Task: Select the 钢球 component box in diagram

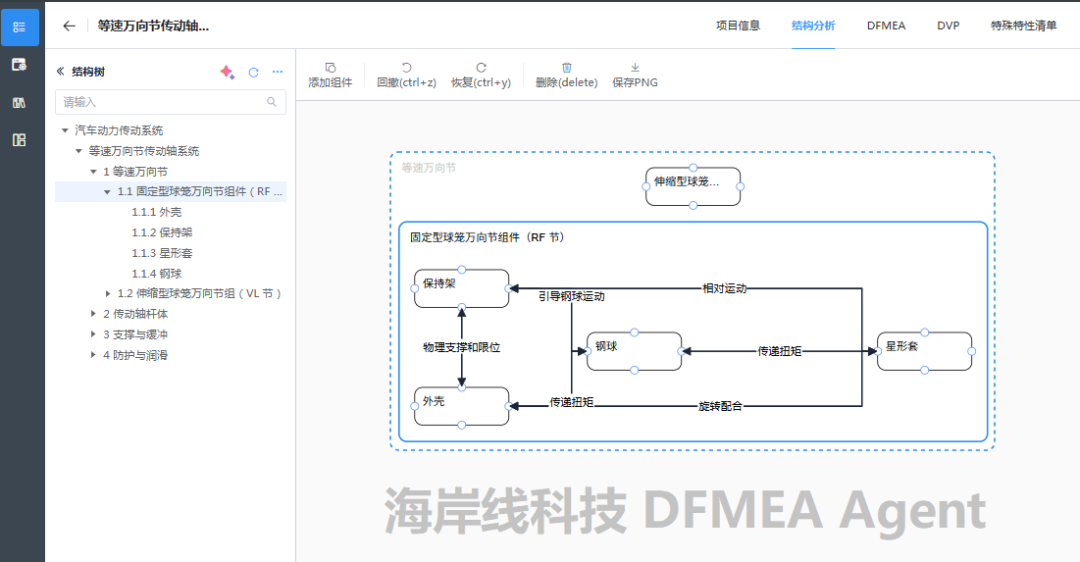Action: tap(634, 351)
